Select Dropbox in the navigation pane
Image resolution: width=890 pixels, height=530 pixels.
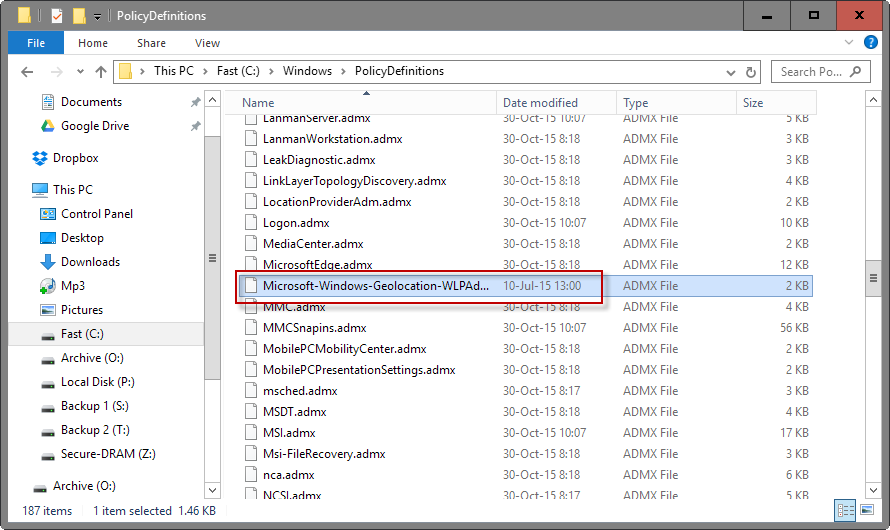[x=75, y=158]
